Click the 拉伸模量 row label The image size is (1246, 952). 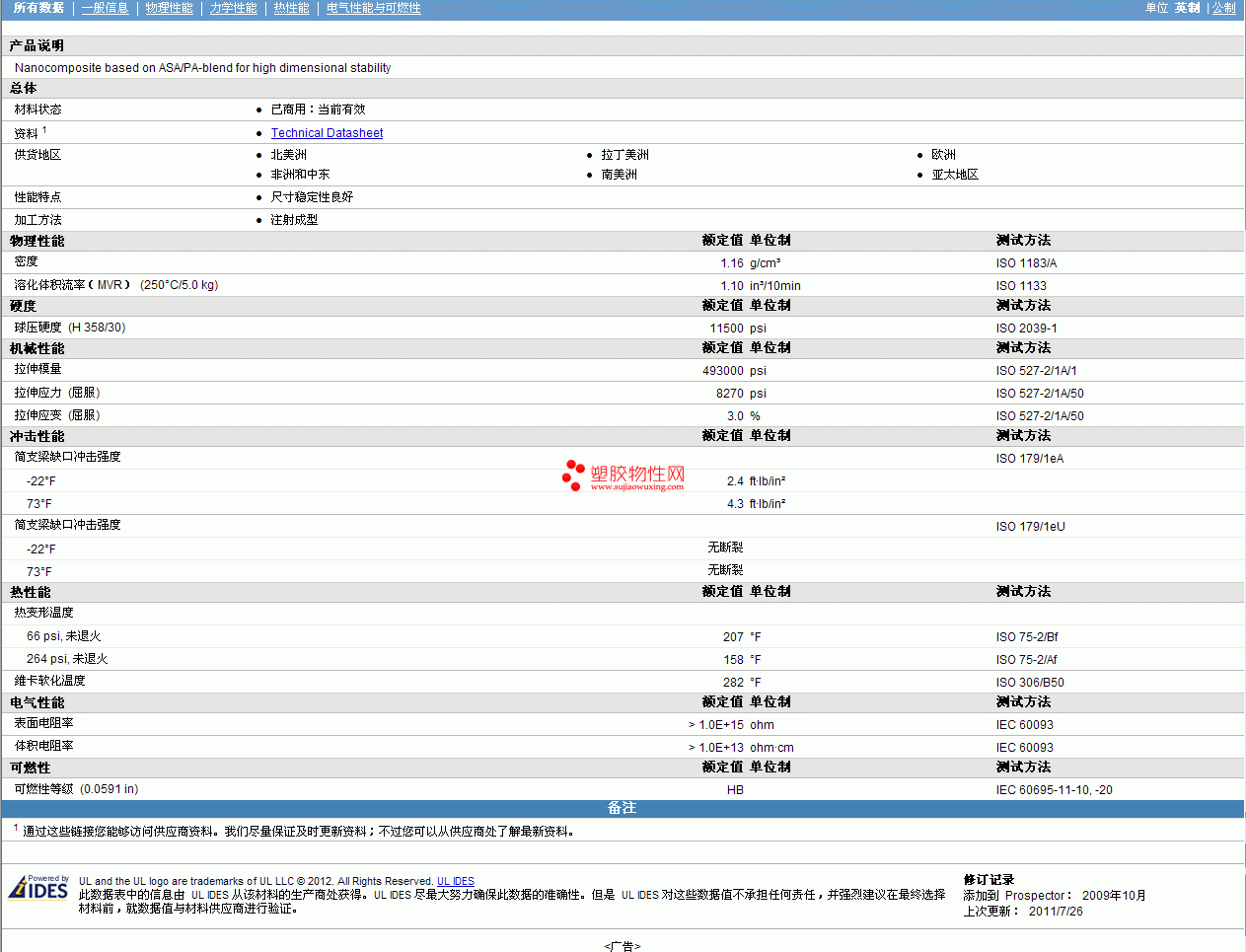37,369
